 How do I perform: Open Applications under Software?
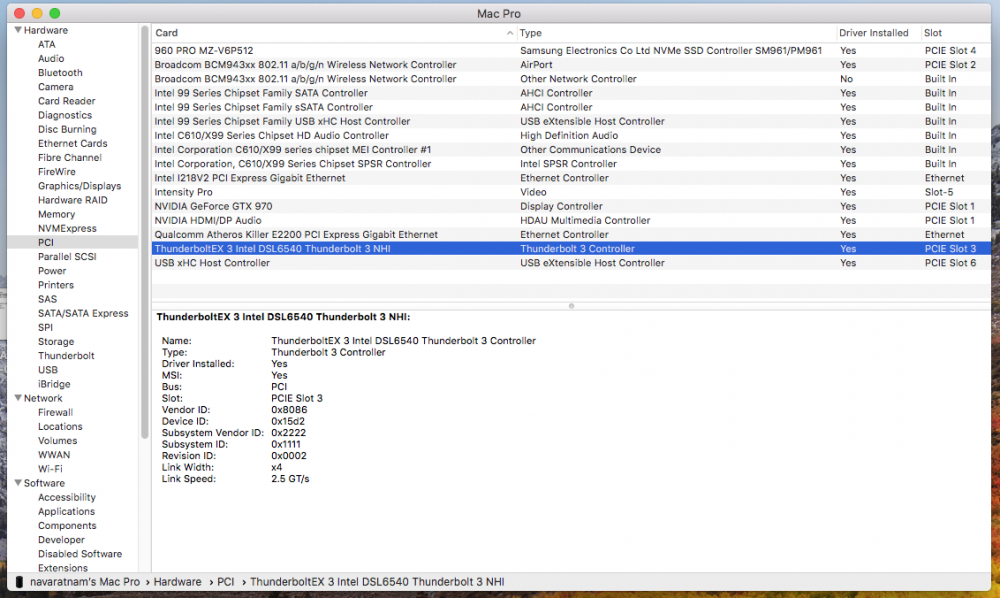(66, 511)
